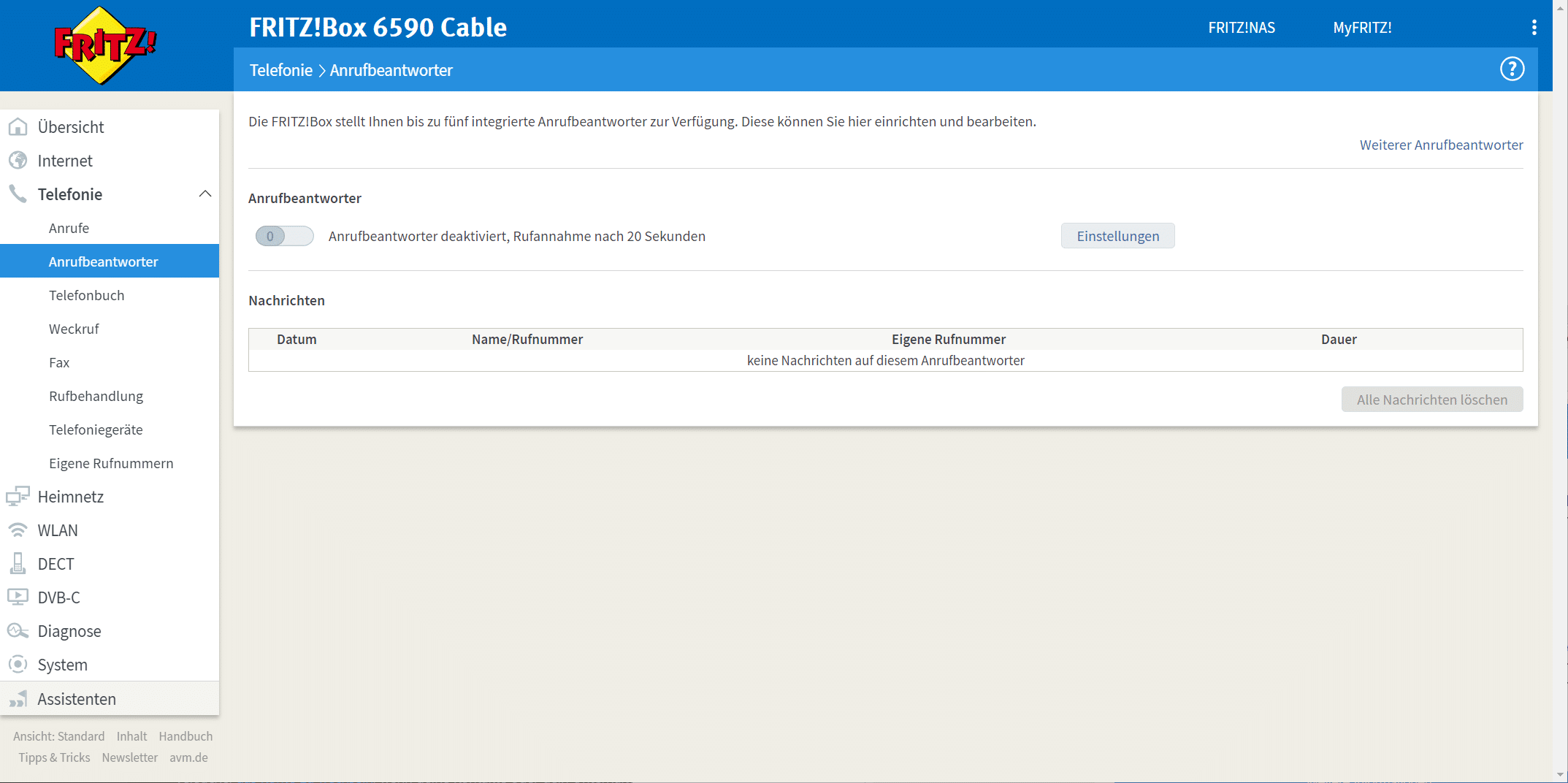Open the Assistenten wizard entry
The width and height of the screenshot is (1568, 783).
click(x=77, y=699)
